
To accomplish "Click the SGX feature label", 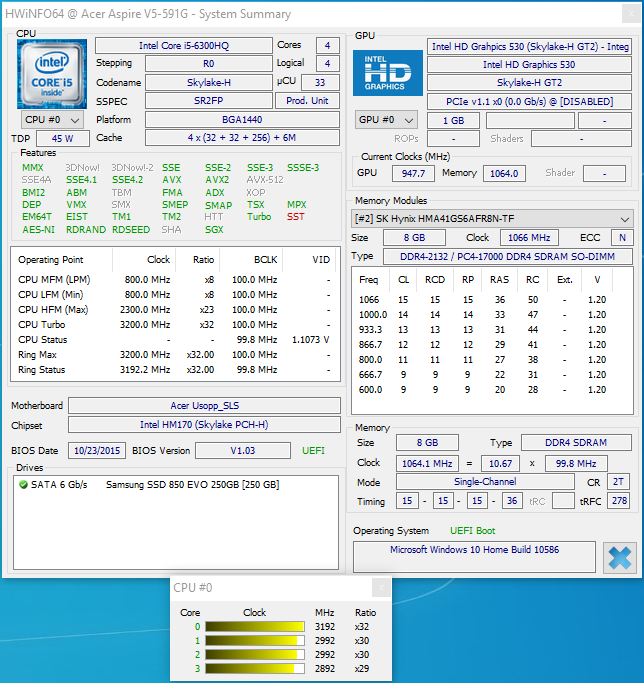I will tap(214, 230).
